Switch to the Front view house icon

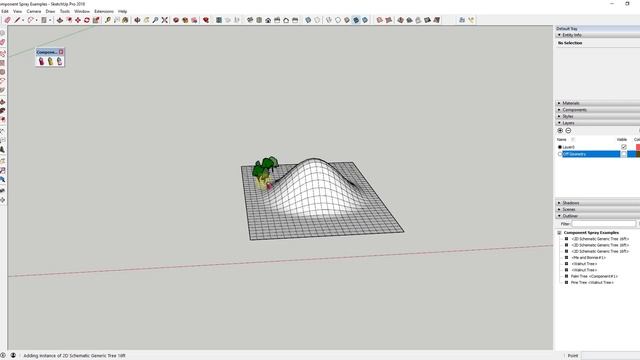coord(268,20)
